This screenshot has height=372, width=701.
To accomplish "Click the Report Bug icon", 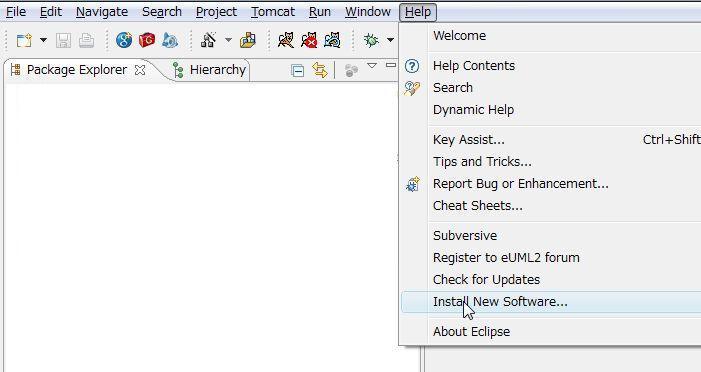I will tap(412, 184).
